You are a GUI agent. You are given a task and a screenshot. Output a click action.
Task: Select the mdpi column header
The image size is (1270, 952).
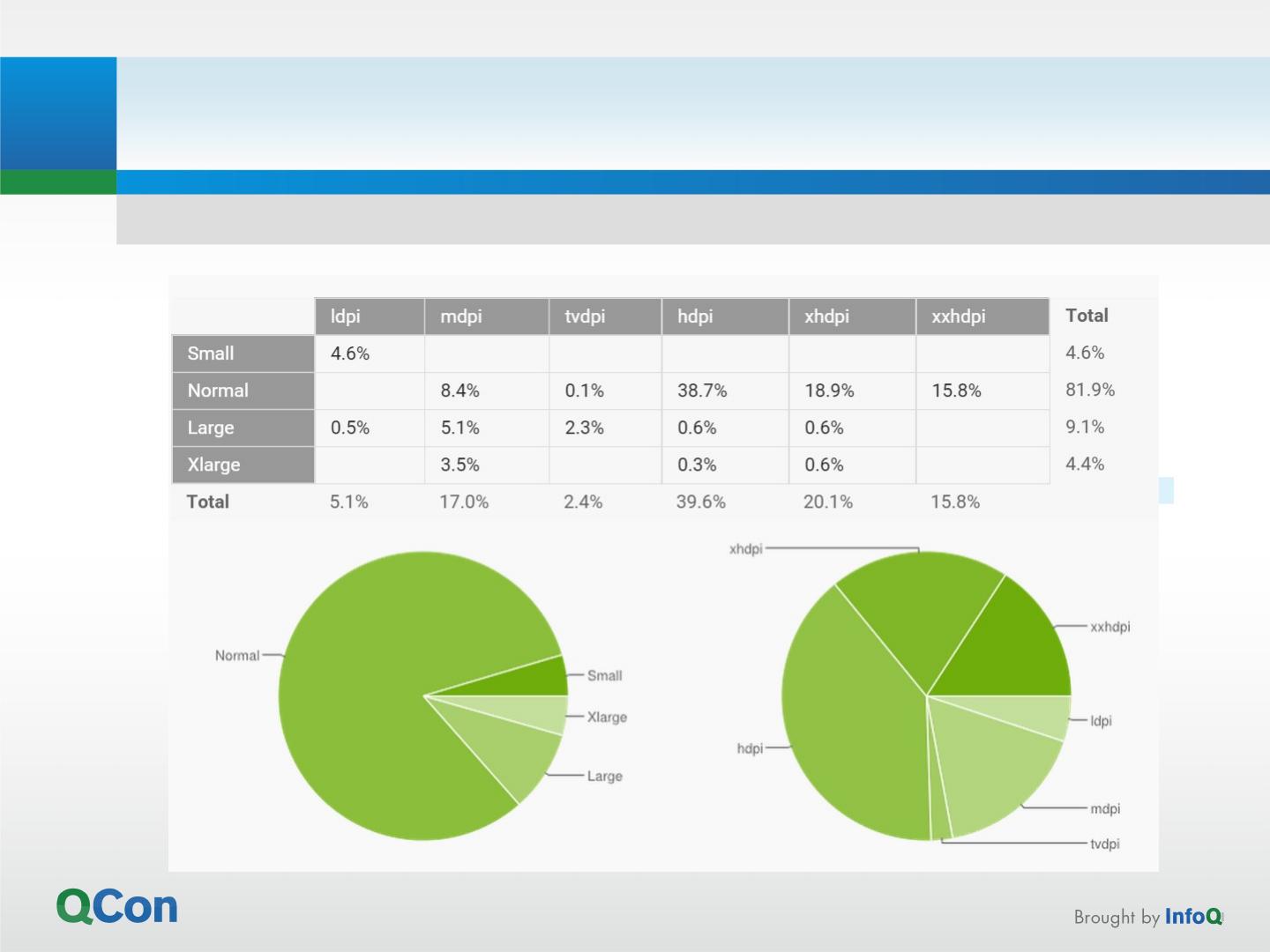[x=487, y=316]
